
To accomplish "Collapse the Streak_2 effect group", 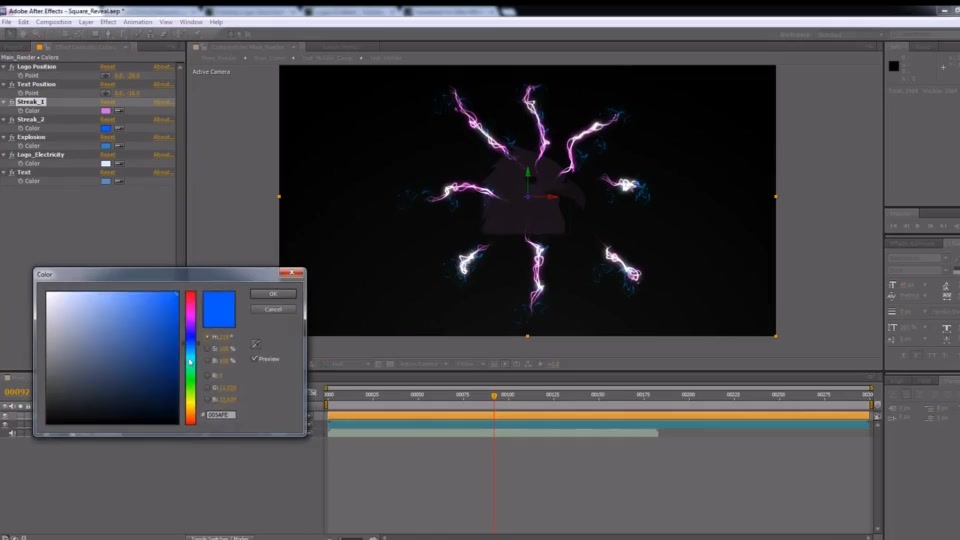I will (x=4, y=120).
